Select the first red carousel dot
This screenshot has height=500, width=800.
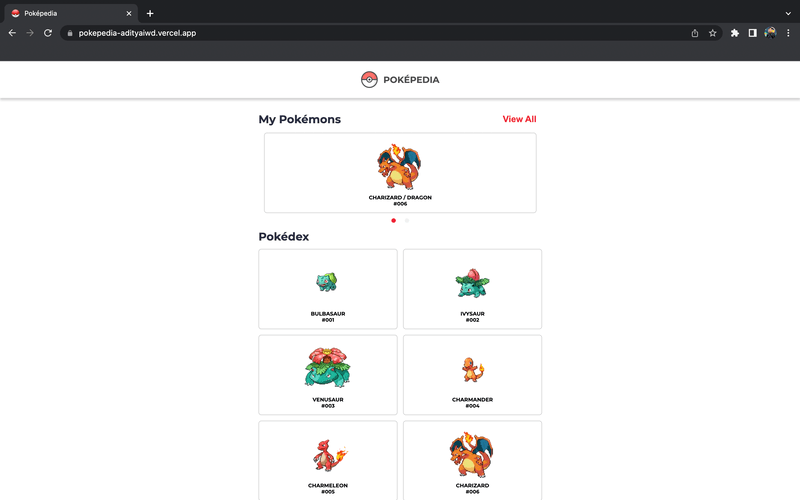point(394,221)
